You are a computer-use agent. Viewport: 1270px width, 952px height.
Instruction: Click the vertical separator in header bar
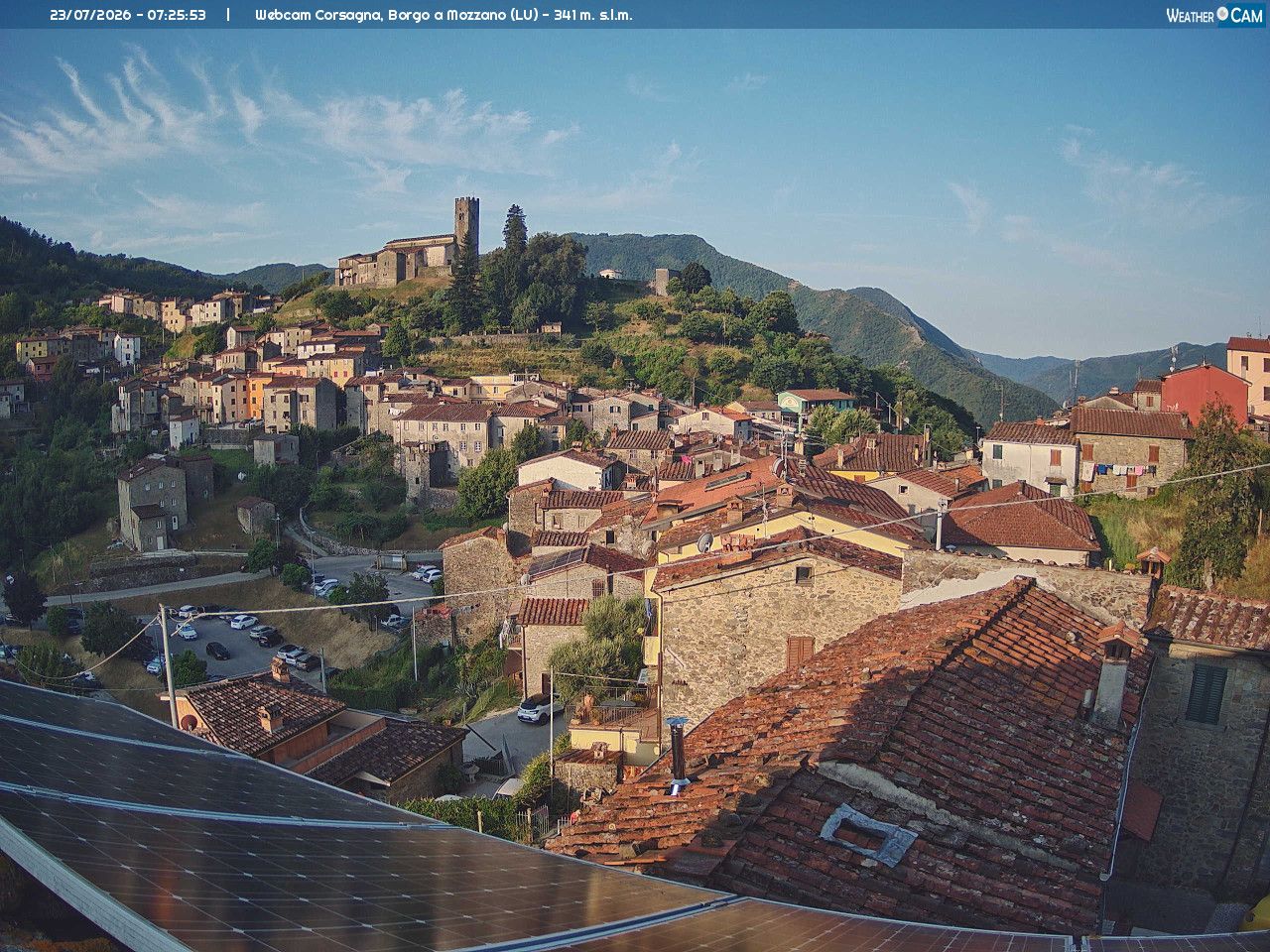tap(228, 15)
